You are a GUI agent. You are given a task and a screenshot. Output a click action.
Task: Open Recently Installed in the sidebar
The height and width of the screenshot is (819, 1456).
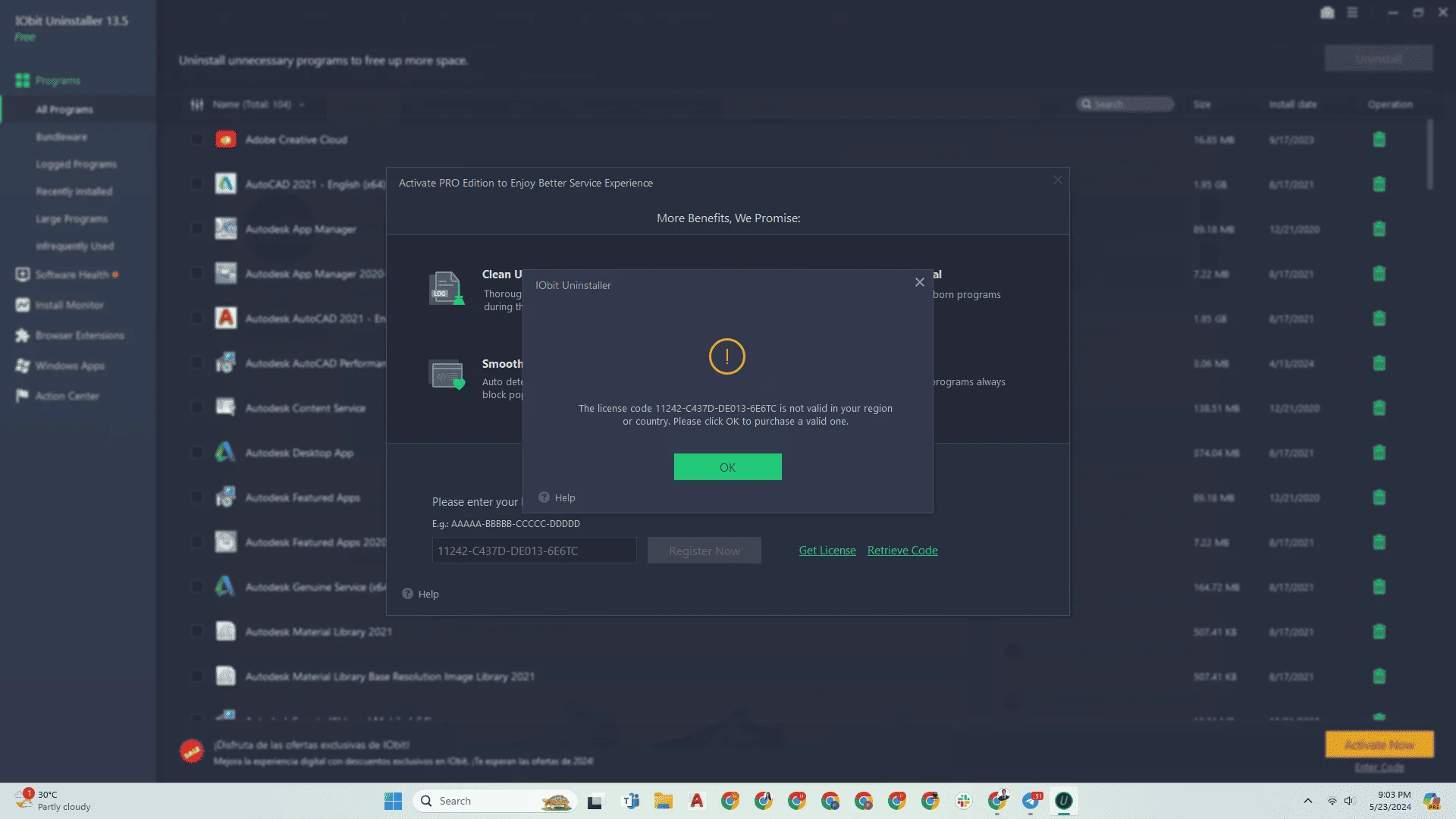(74, 192)
